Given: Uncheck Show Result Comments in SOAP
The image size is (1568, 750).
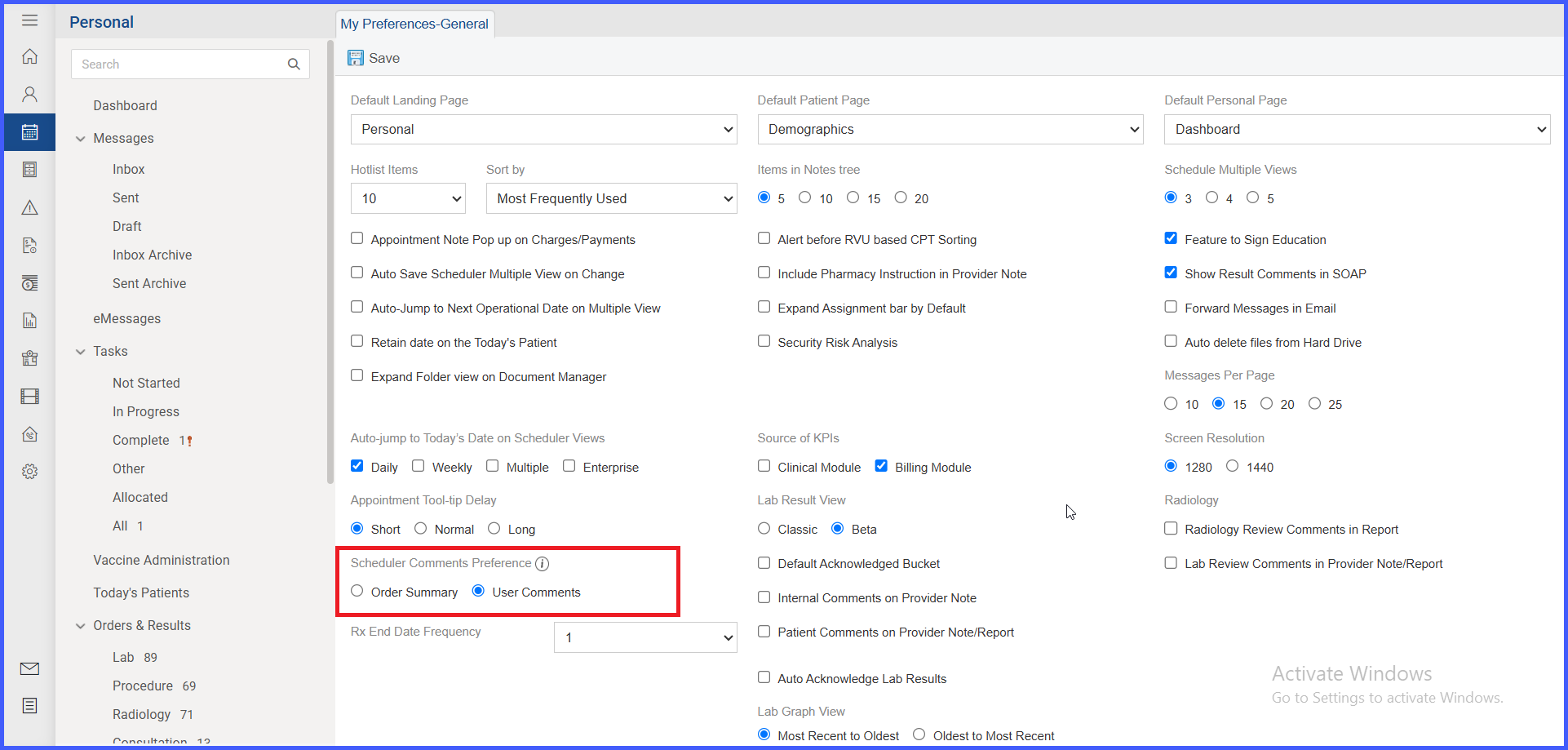Looking at the screenshot, I should [1171, 273].
